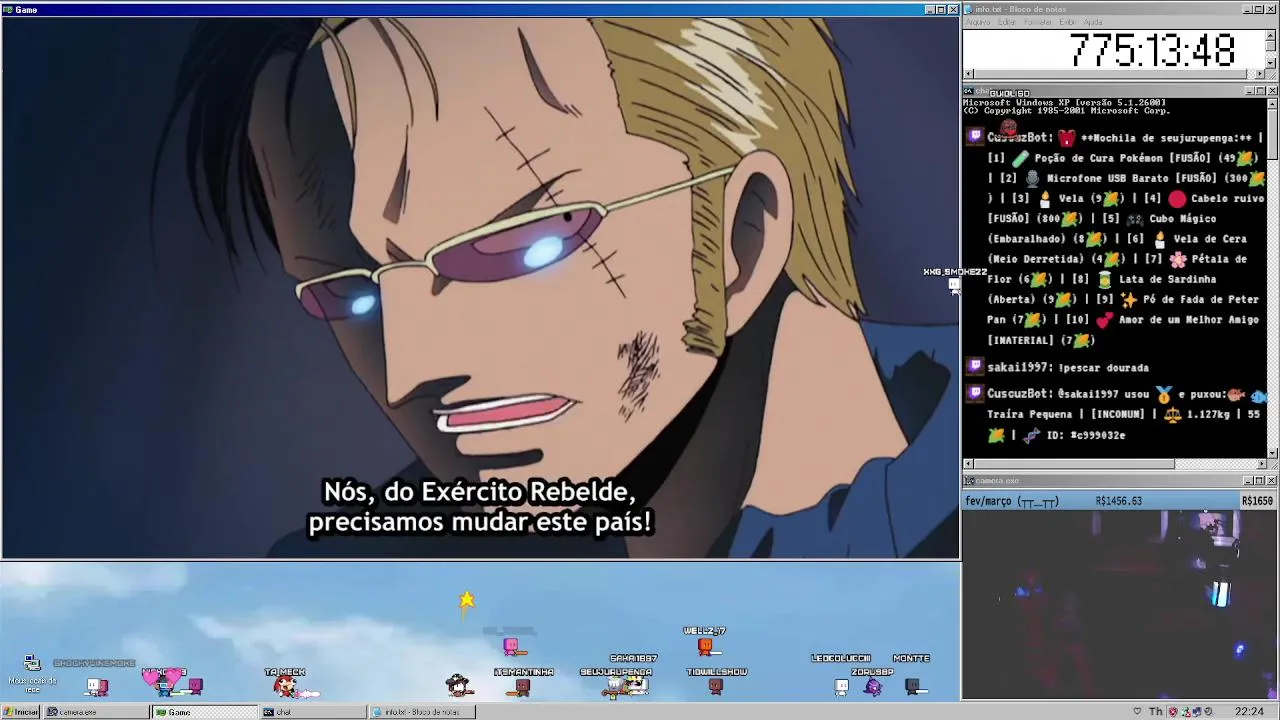Click Notepad vertical scrollbar down arrow
The width and height of the screenshot is (1280, 720).
click(1271, 62)
